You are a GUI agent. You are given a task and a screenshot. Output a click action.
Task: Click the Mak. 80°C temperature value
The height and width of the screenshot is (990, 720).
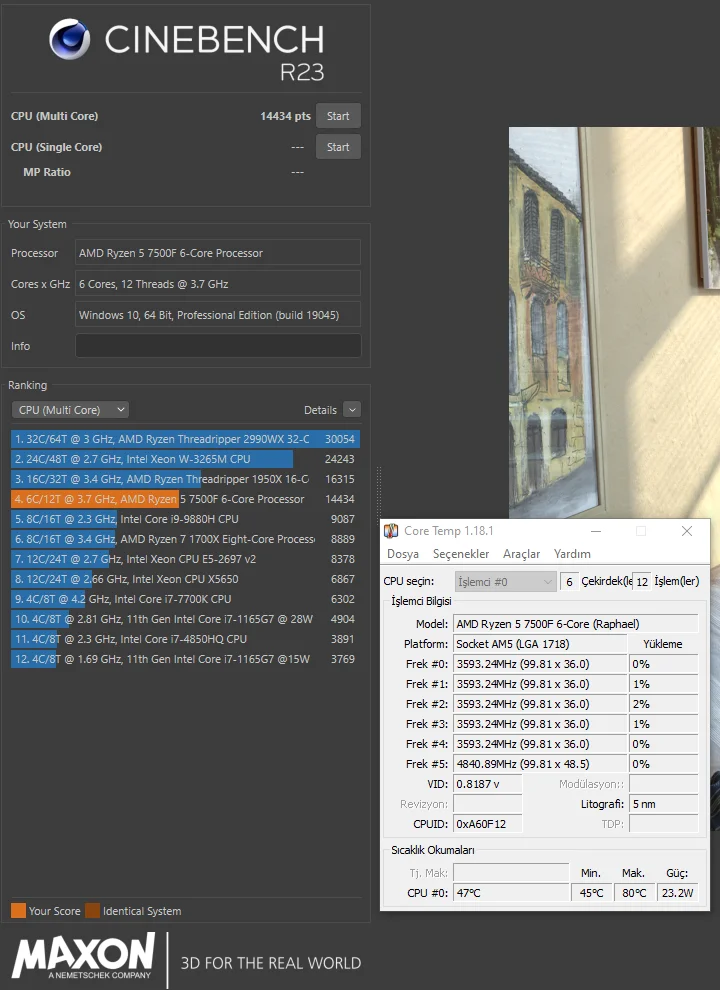tap(633, 893)
